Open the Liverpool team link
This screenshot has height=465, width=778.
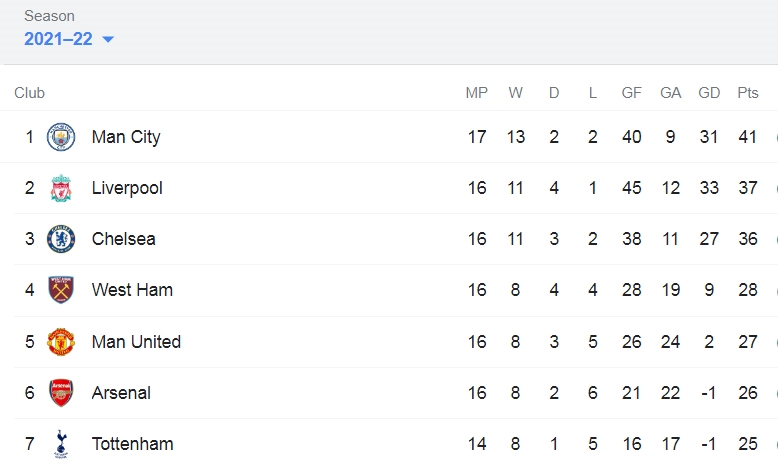[x=127, y=188]
